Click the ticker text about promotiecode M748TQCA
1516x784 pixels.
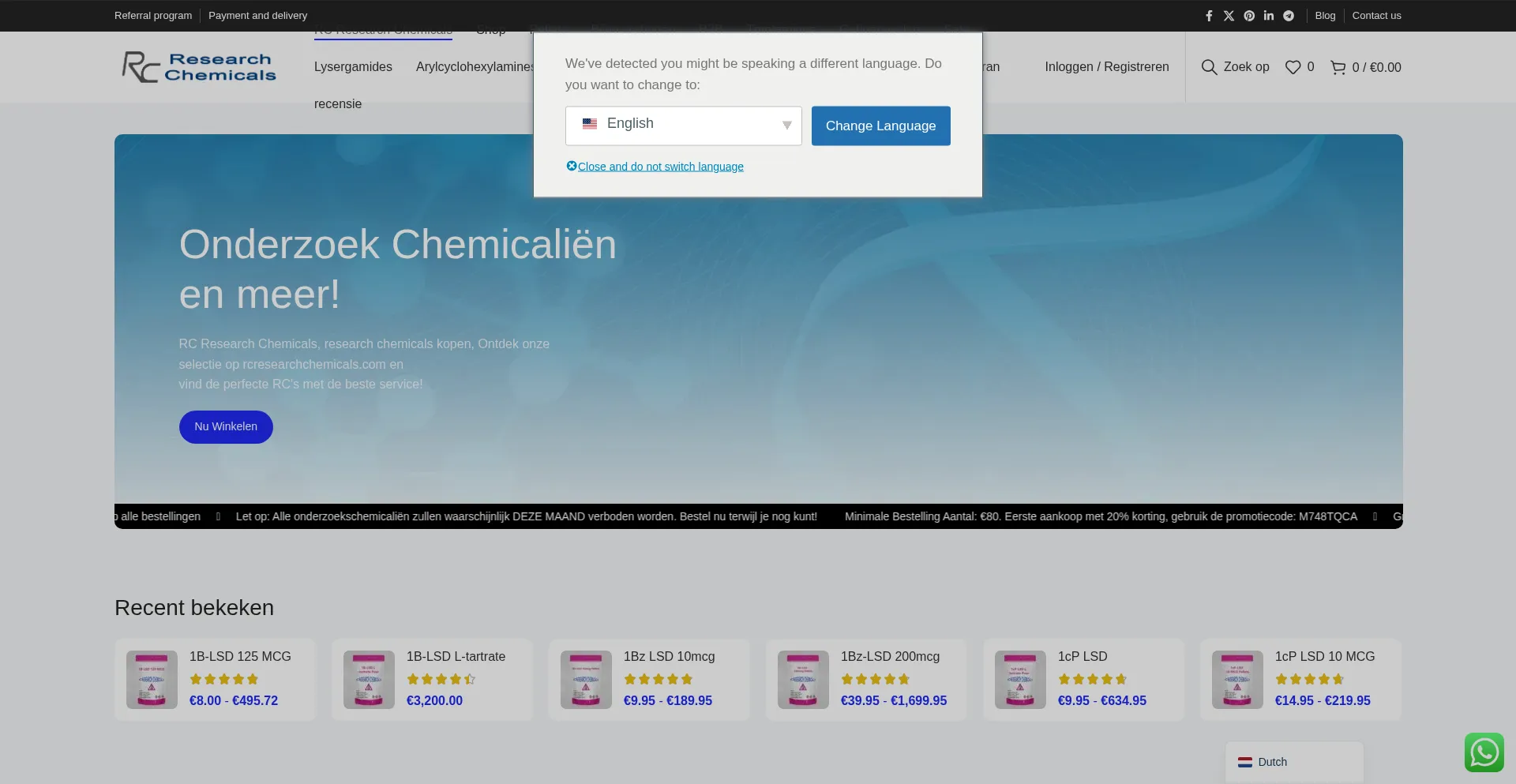click(x=1101, y=516)
